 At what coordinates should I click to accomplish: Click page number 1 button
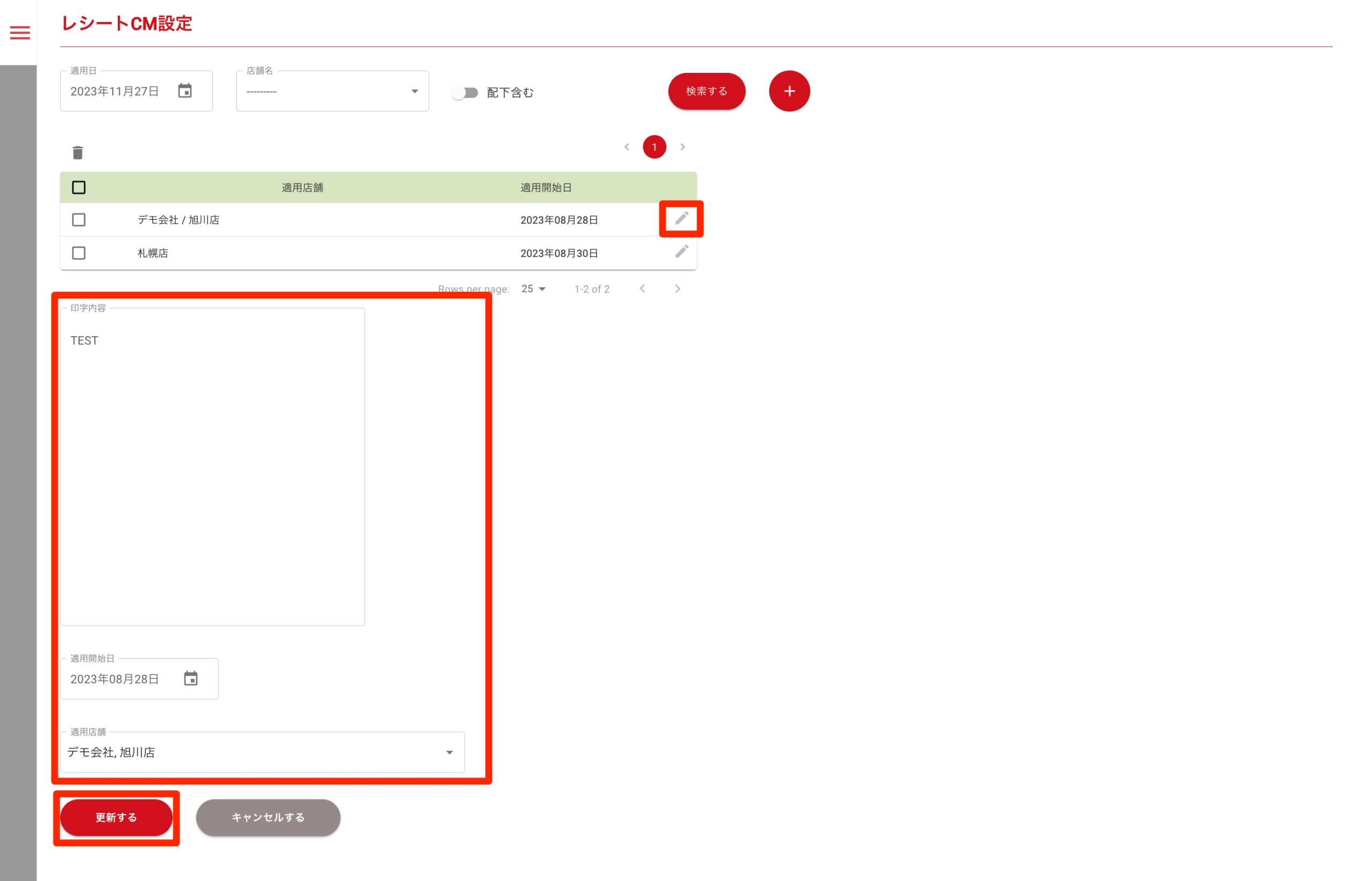(x=654, y=147)
